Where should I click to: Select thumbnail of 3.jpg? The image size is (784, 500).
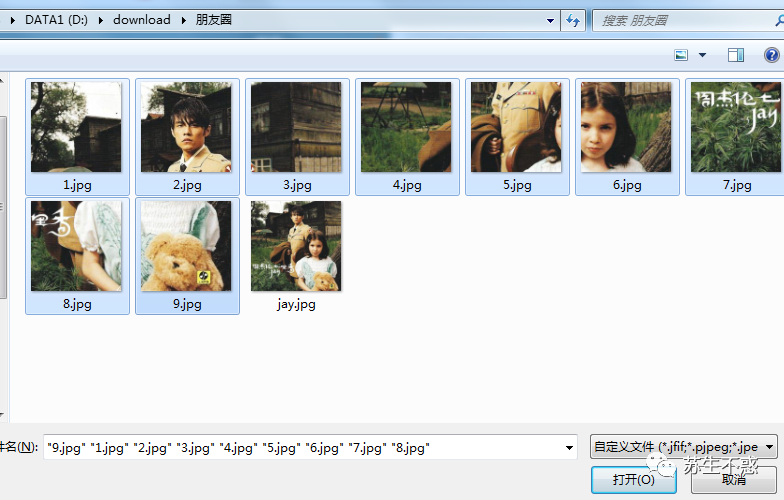(296, 127)
